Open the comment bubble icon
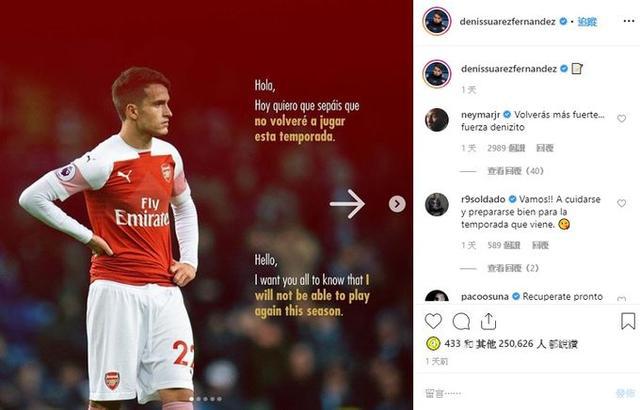 (x=461, y=321)
